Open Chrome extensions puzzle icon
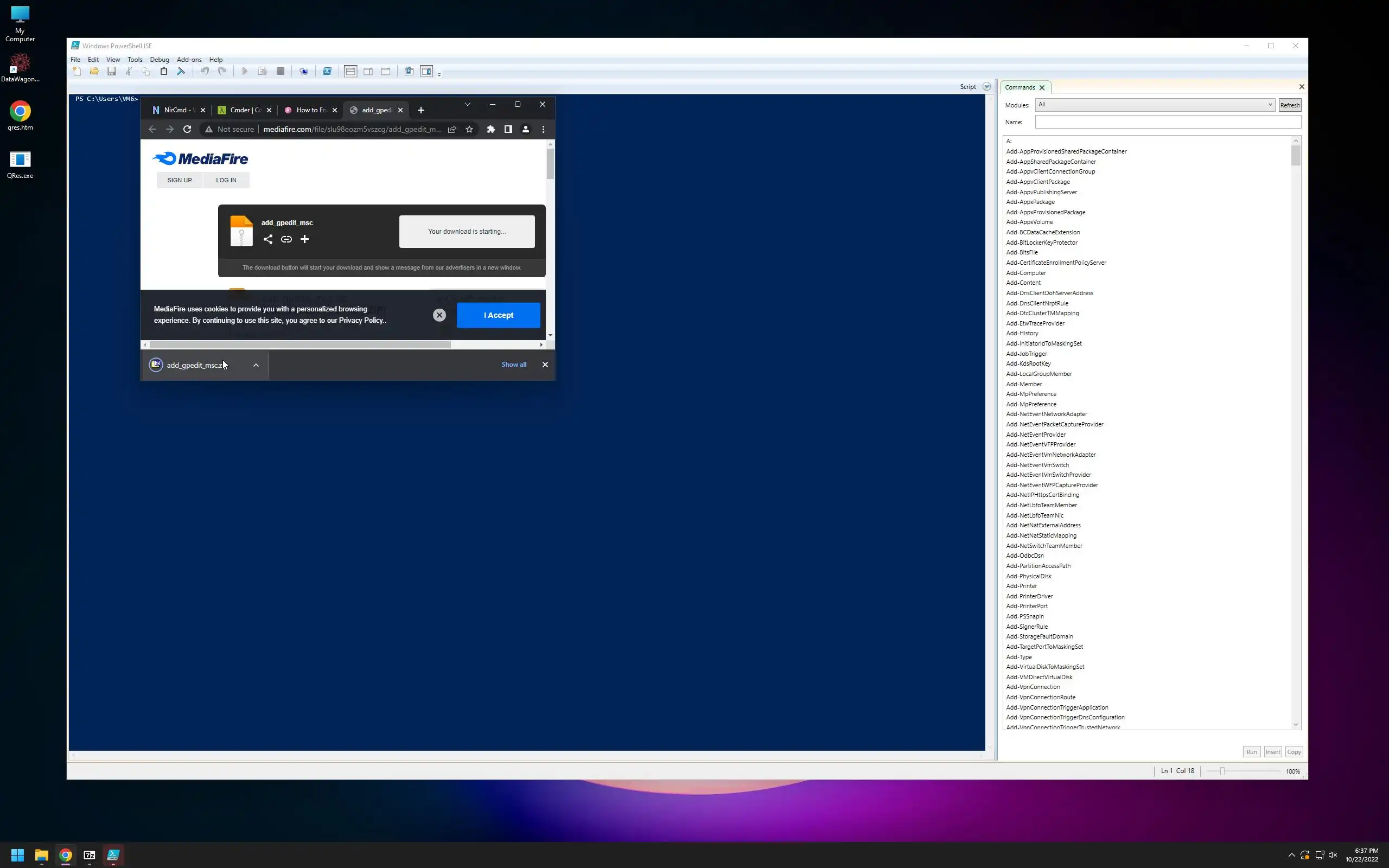1389x868 pixels. pyautogui.click(x=490, y=129)
